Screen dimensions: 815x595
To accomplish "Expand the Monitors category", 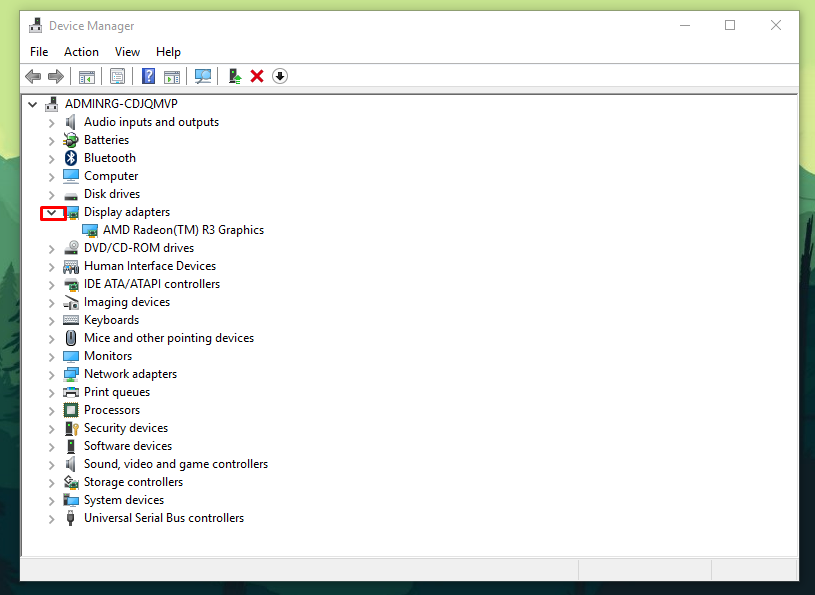I will [x=51, y=357].
